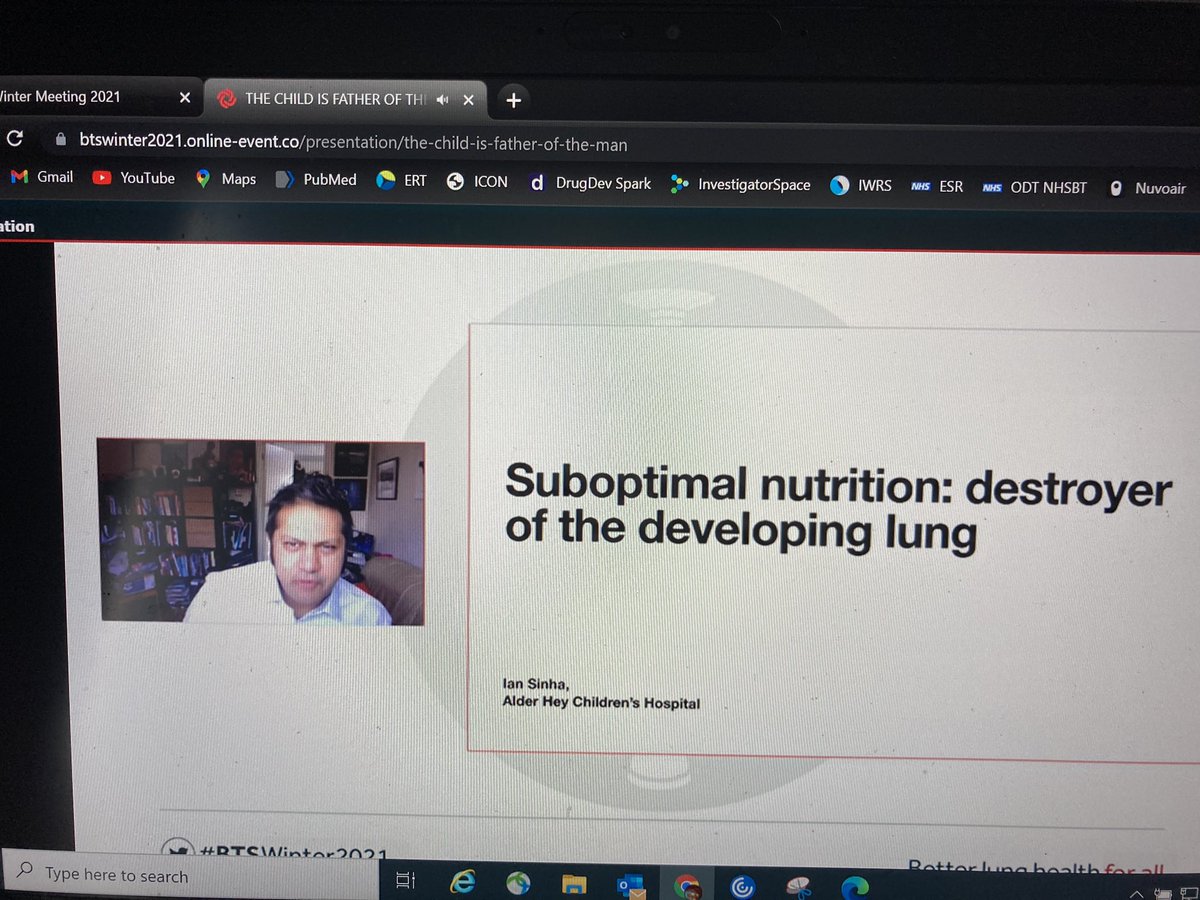Open the NHS ESR bookmark
Viewport: 1200px width, 900px height.
click(x=937, y=187)
